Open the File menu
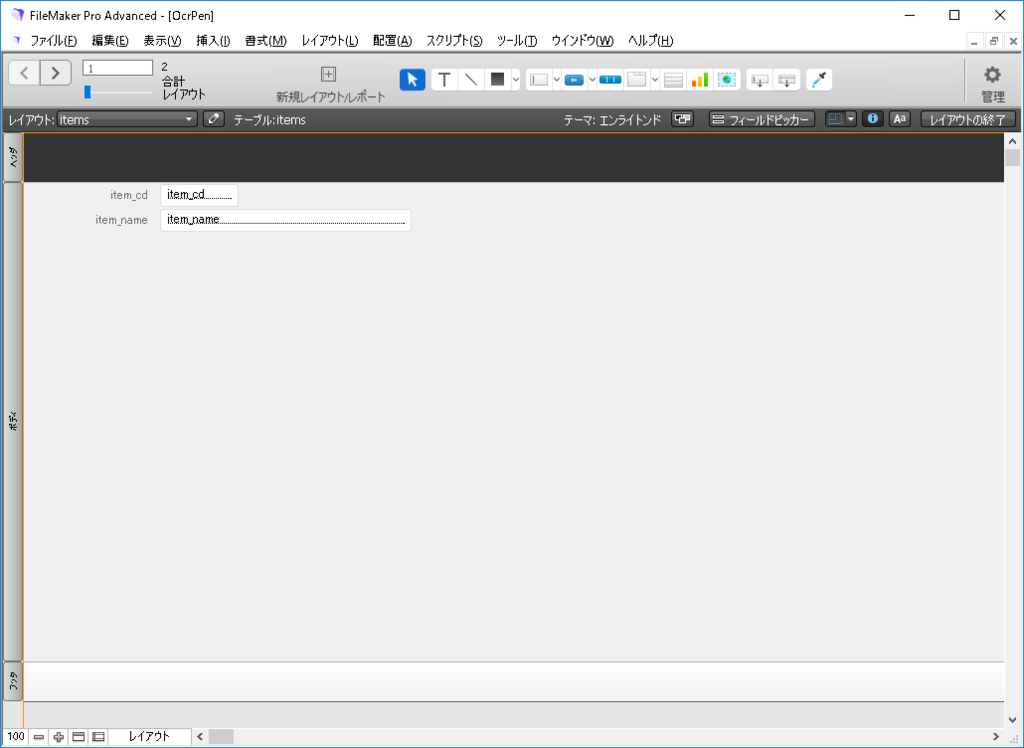The width and height of the screenshot is (1024, 748). tap(54, 41)
